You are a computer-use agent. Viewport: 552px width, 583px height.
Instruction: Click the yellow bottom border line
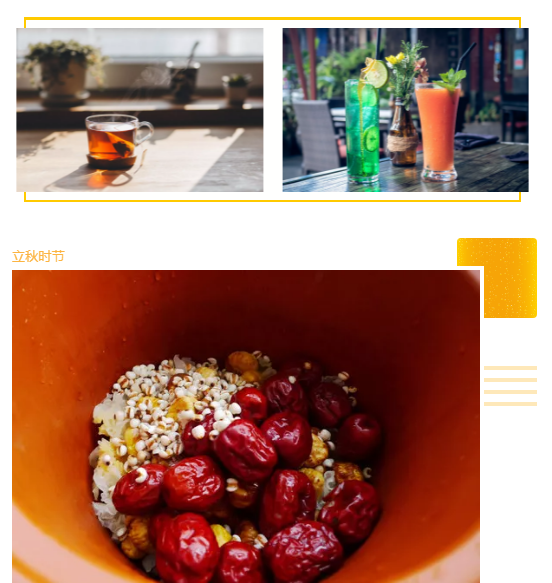point(272,201)
